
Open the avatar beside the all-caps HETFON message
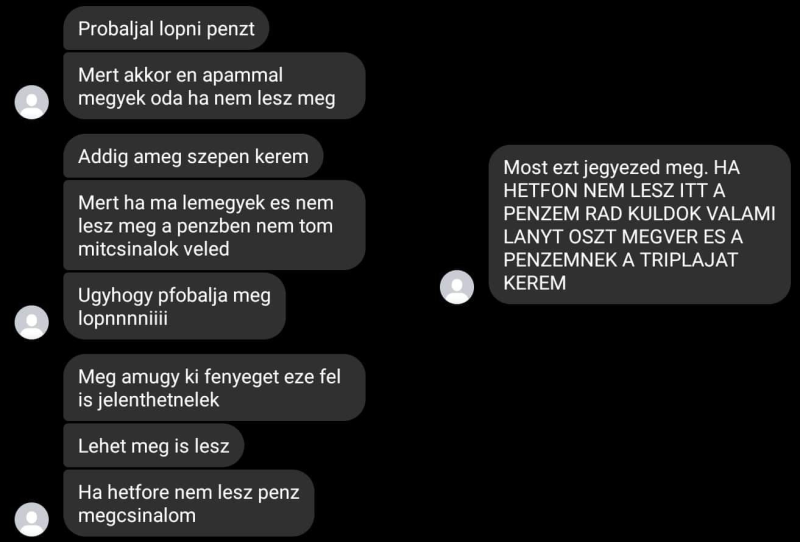(x=457, y=287)
